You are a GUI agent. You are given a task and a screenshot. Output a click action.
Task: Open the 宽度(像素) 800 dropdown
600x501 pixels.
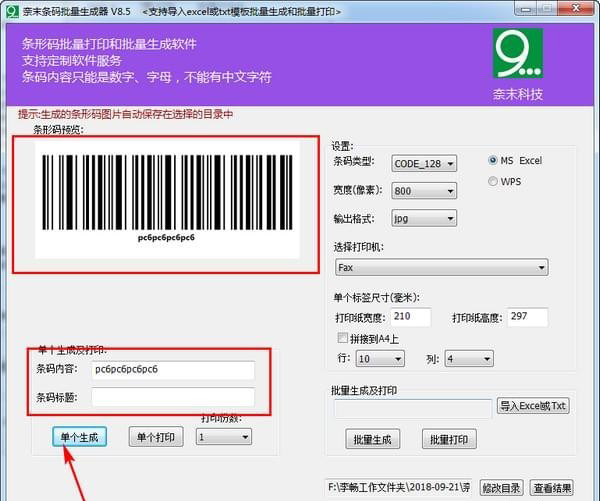(424, 191)
